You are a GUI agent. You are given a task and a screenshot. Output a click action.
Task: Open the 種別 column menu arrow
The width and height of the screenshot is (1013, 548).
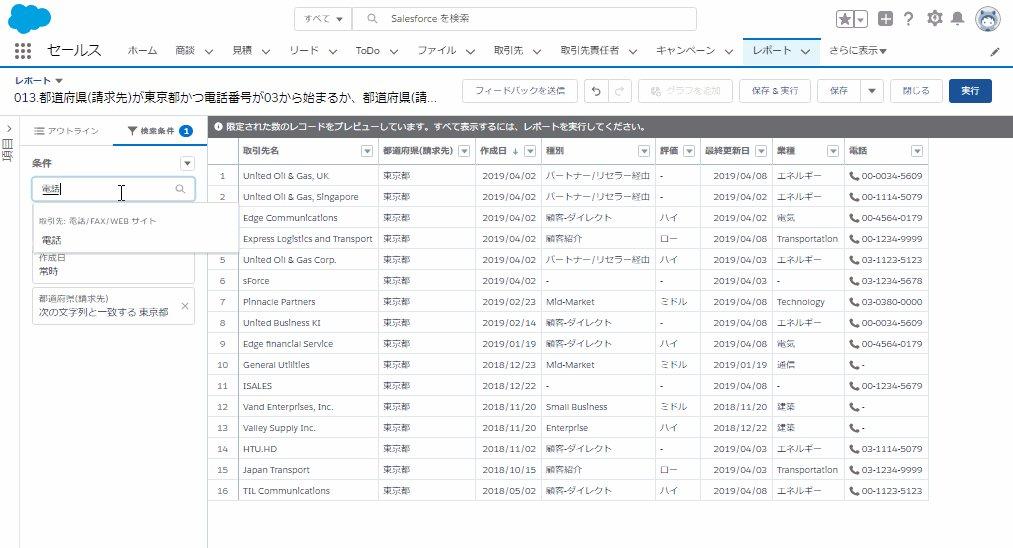pyautogui.click(x=643, y=151)
